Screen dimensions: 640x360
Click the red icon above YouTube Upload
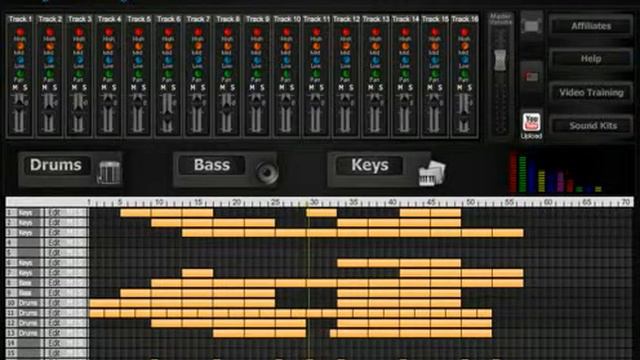tap(531, 76)
